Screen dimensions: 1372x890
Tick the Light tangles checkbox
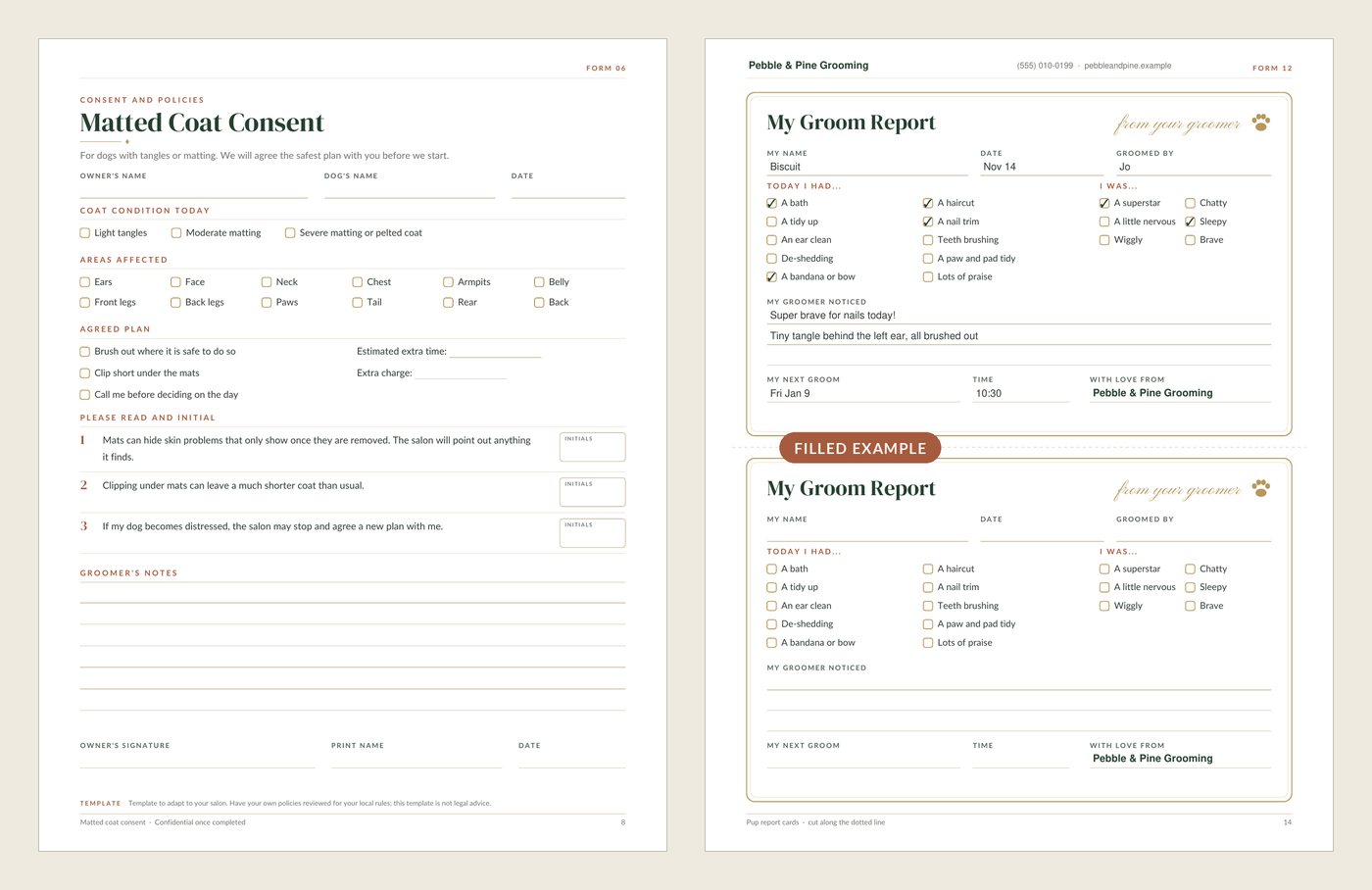tap(85, 233)
